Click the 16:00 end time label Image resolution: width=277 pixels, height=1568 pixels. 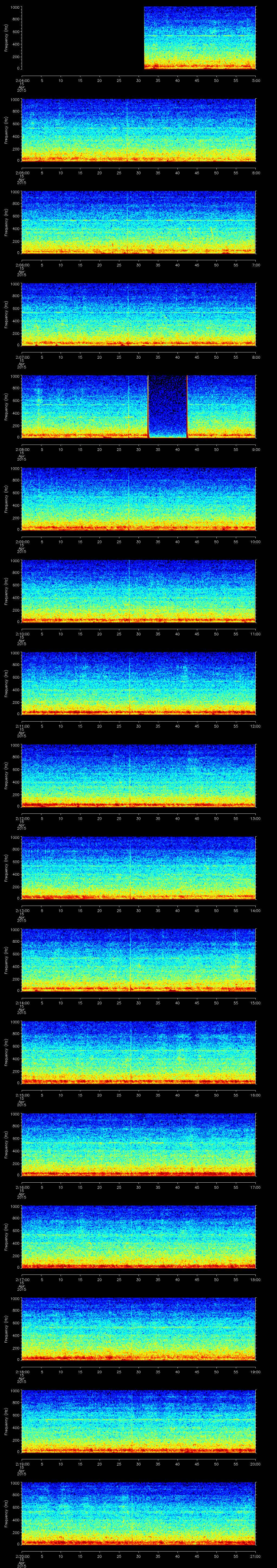(256, 1095)
